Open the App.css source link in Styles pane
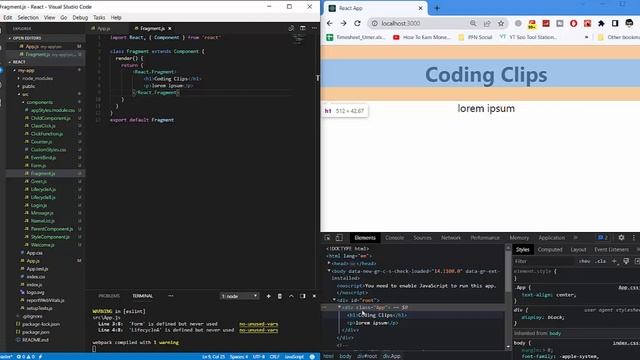 629,287
